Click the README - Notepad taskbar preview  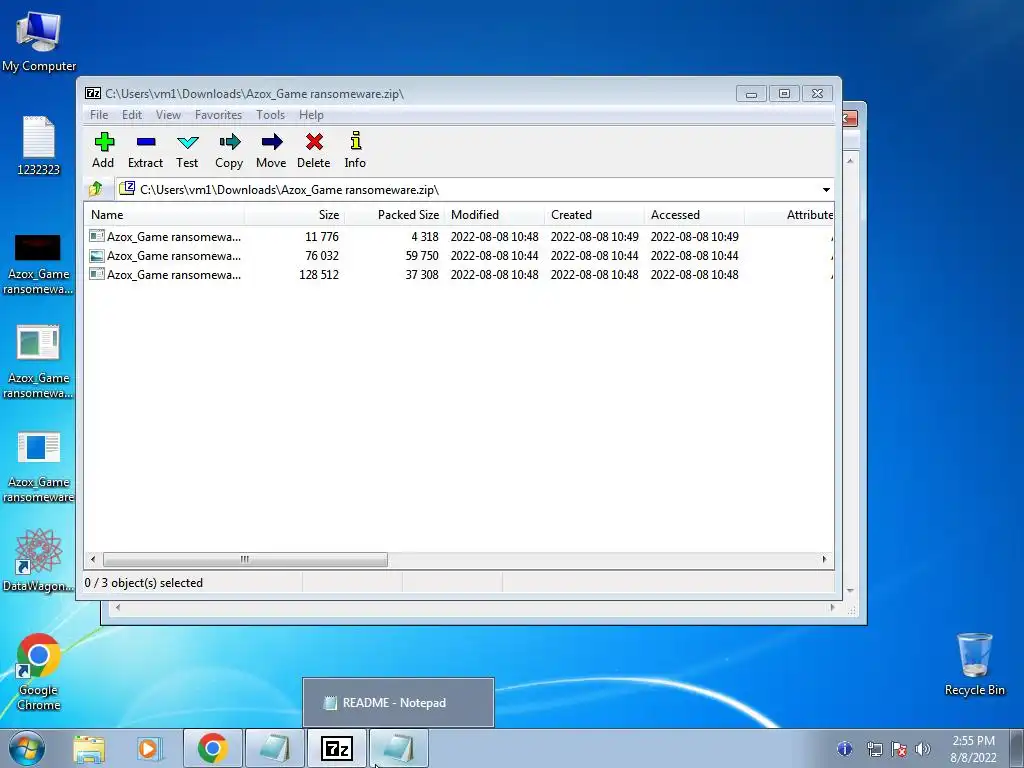pos(398,703)
